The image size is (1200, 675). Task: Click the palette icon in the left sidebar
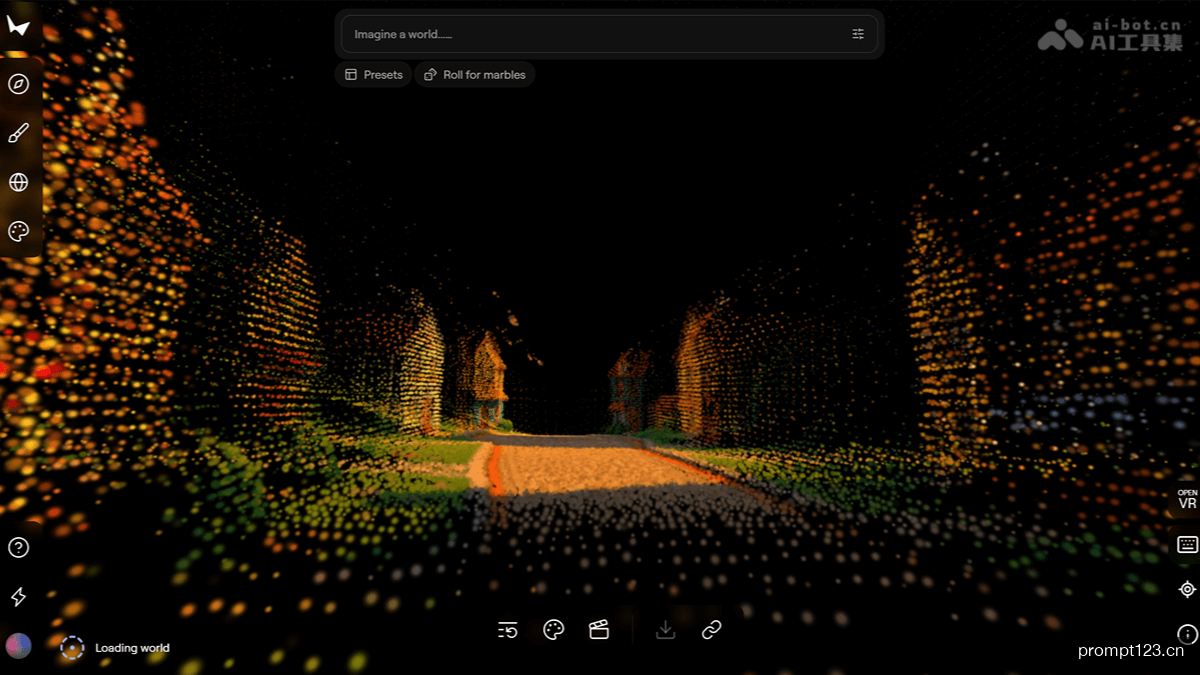[18, 231]
